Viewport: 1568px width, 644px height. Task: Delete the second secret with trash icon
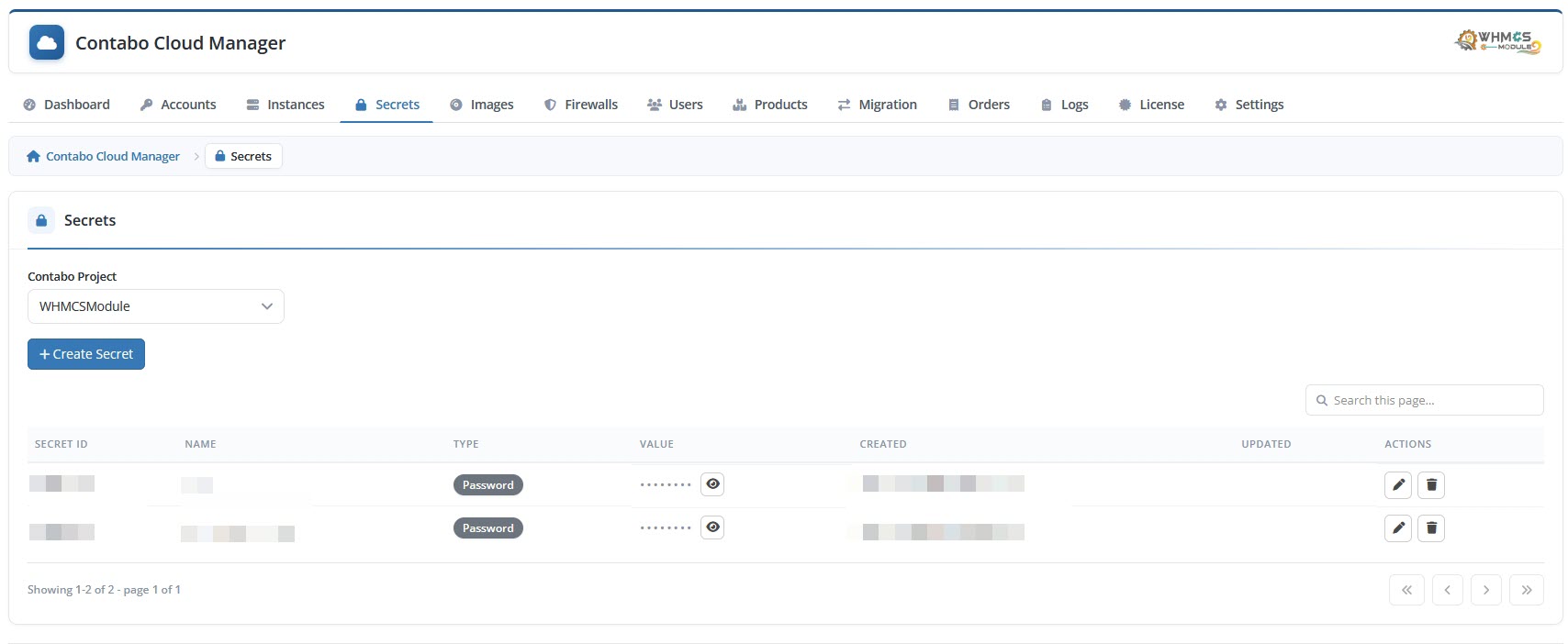pos(1431,527)
